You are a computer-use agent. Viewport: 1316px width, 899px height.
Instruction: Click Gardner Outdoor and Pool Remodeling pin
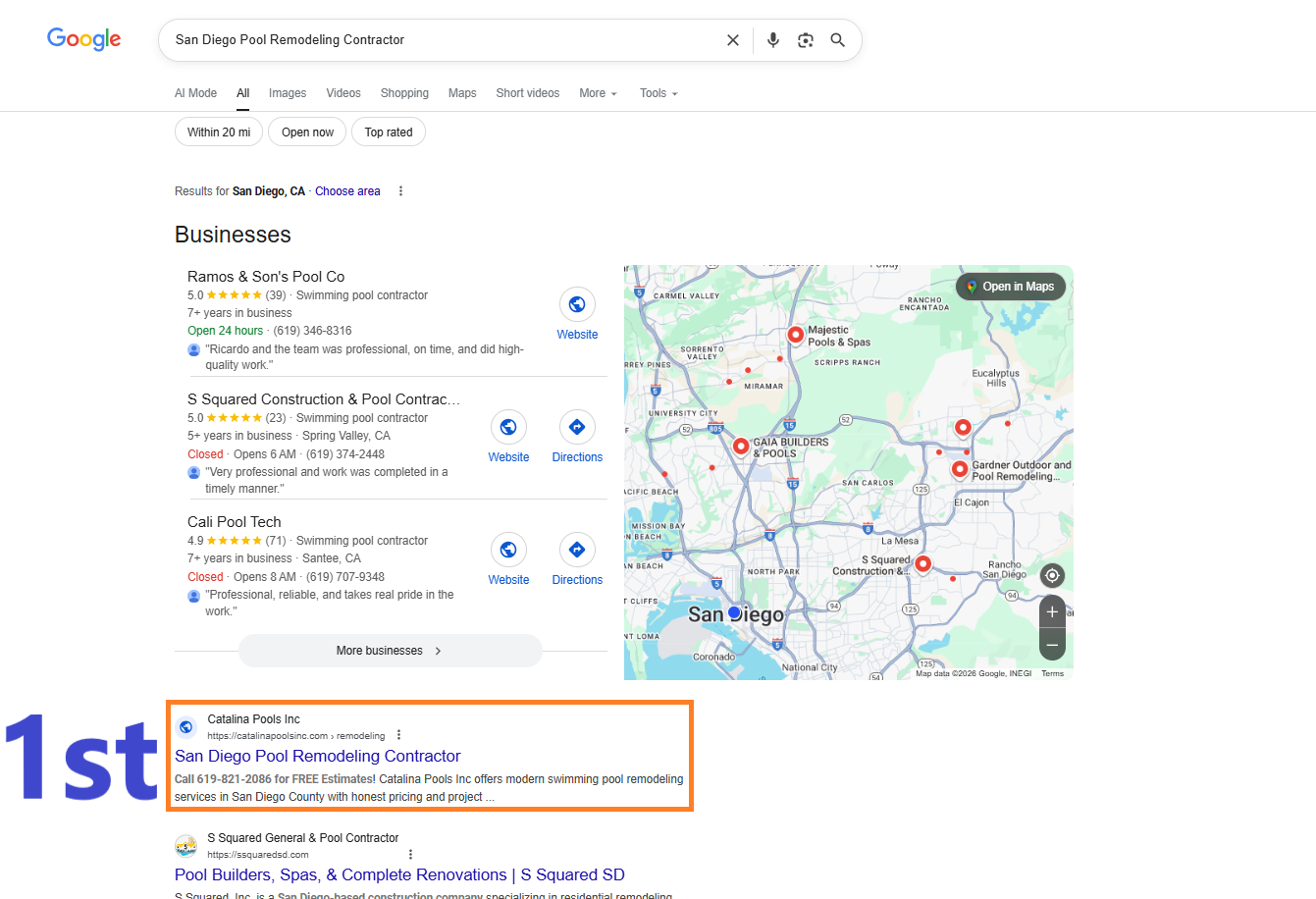(x=960, y=469)
